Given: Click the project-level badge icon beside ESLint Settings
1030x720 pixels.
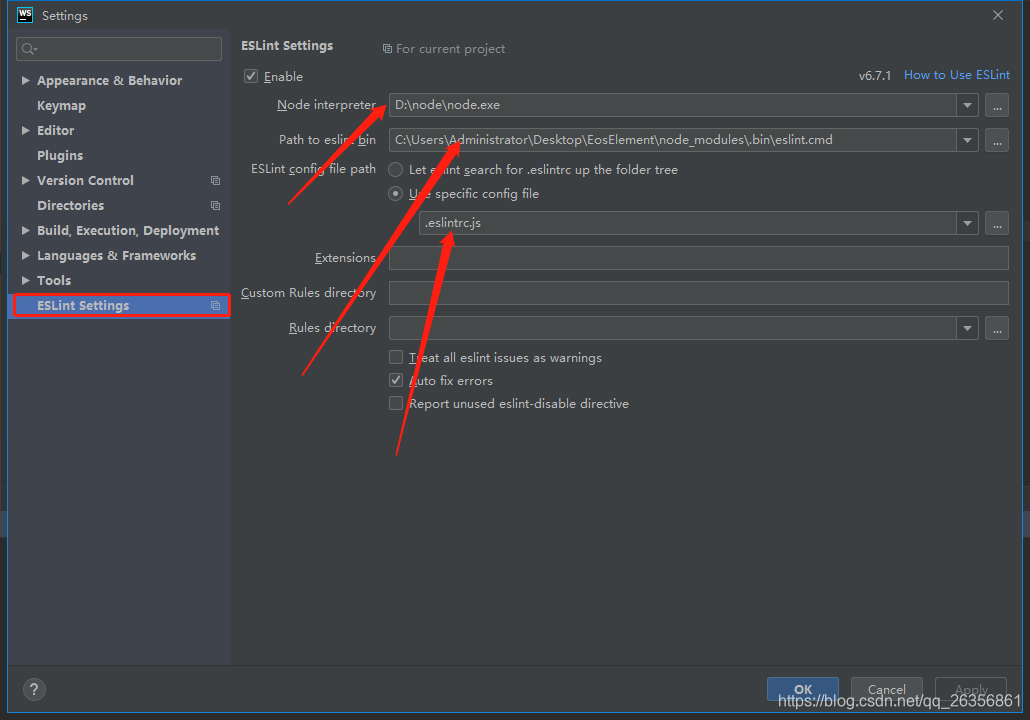Looking at the screenshot, I should pyautogui.click(x=216, y=305).
